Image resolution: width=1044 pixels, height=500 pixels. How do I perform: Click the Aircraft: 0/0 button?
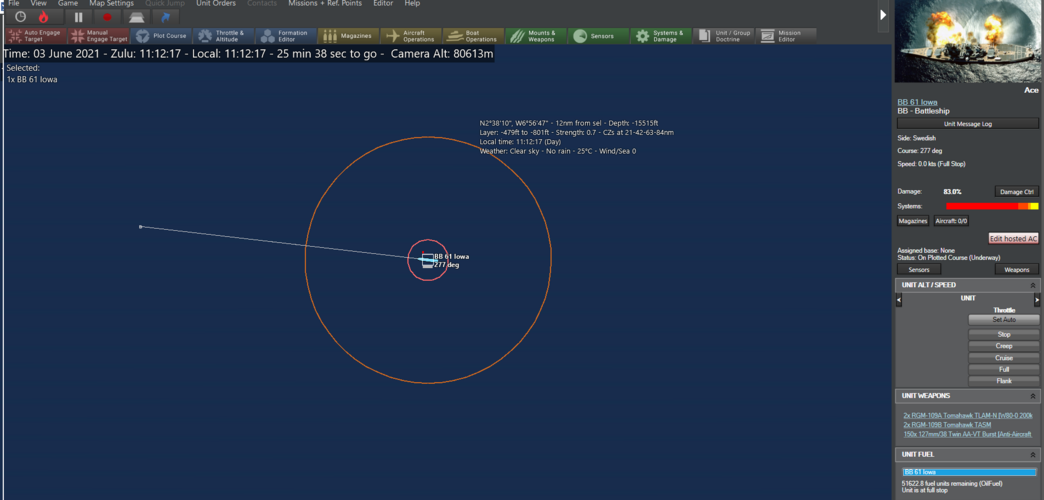click(x=951, y=221)
